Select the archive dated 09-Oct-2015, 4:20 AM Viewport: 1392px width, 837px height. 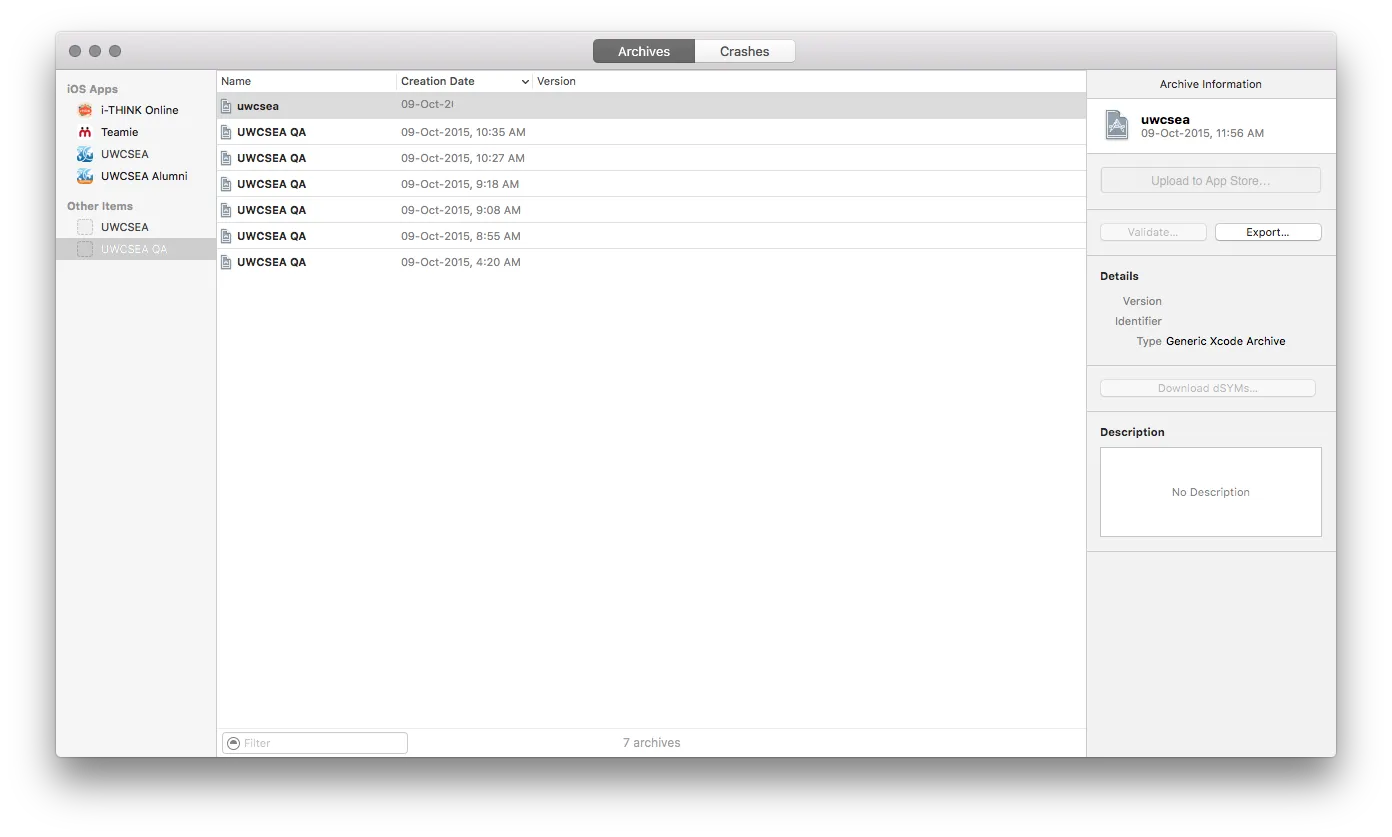coord(651,262)
